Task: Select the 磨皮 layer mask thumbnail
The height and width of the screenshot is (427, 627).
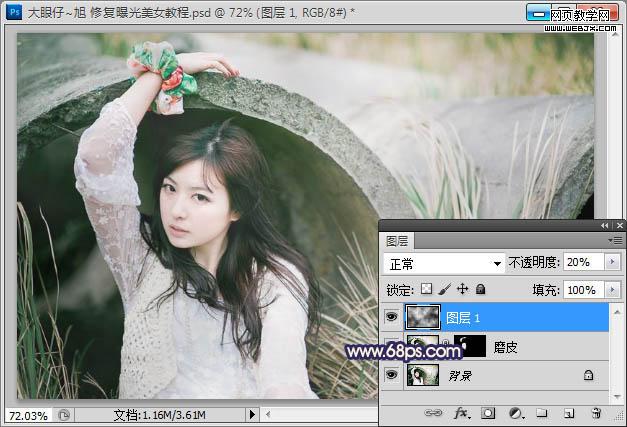Action: pos(470,346)
